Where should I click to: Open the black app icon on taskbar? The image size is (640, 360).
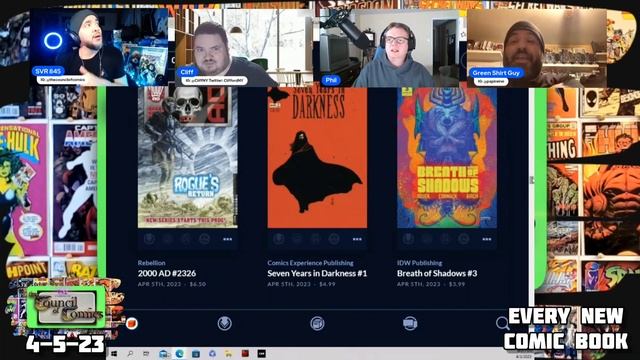tap(262, 353)
